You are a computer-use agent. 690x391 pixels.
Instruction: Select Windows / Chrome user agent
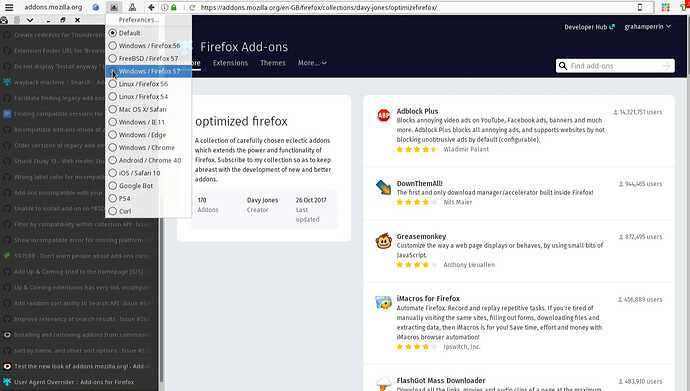(x=148, y=148)
